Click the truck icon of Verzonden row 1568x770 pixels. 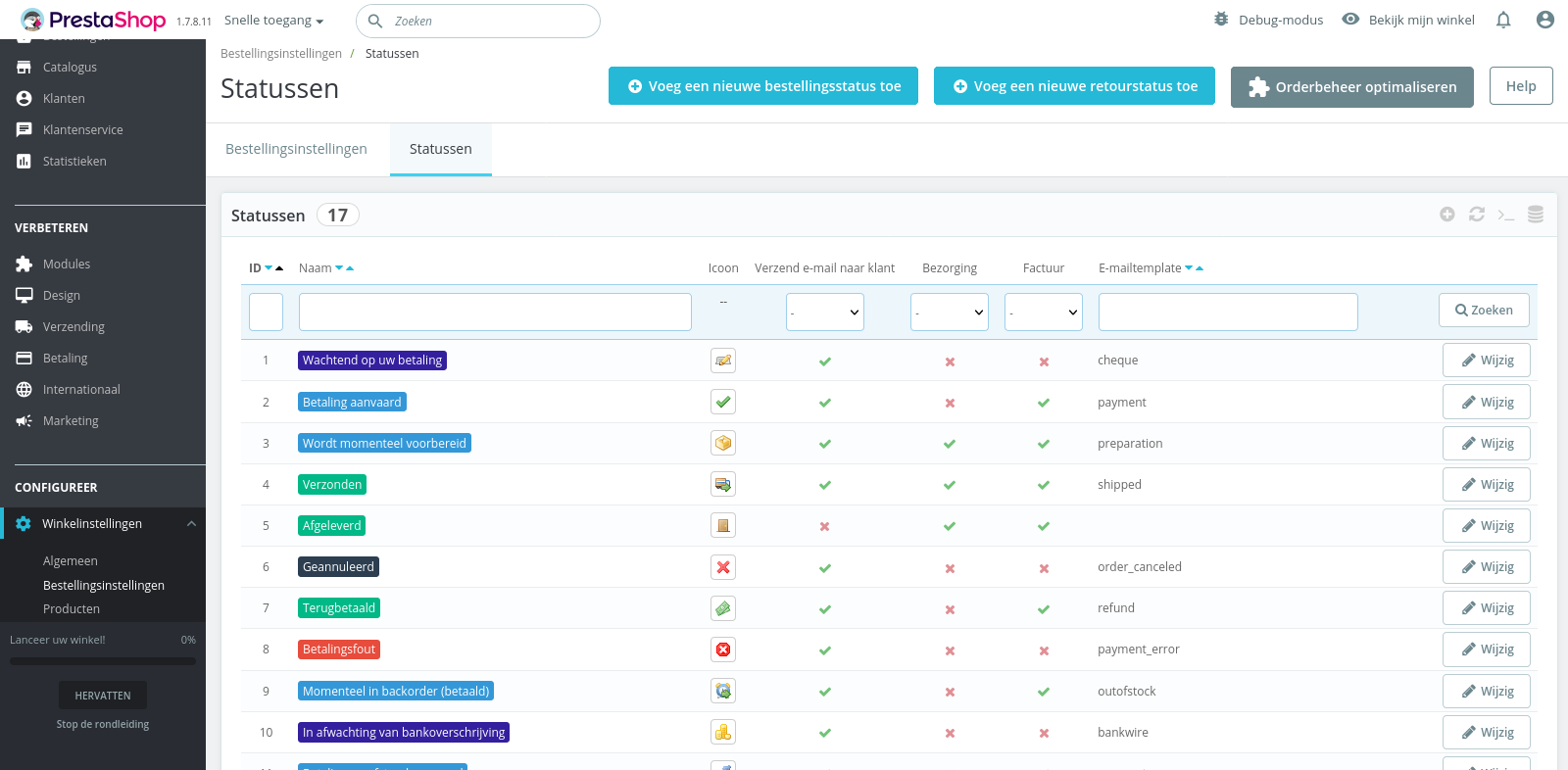click(x=723, y=484)
